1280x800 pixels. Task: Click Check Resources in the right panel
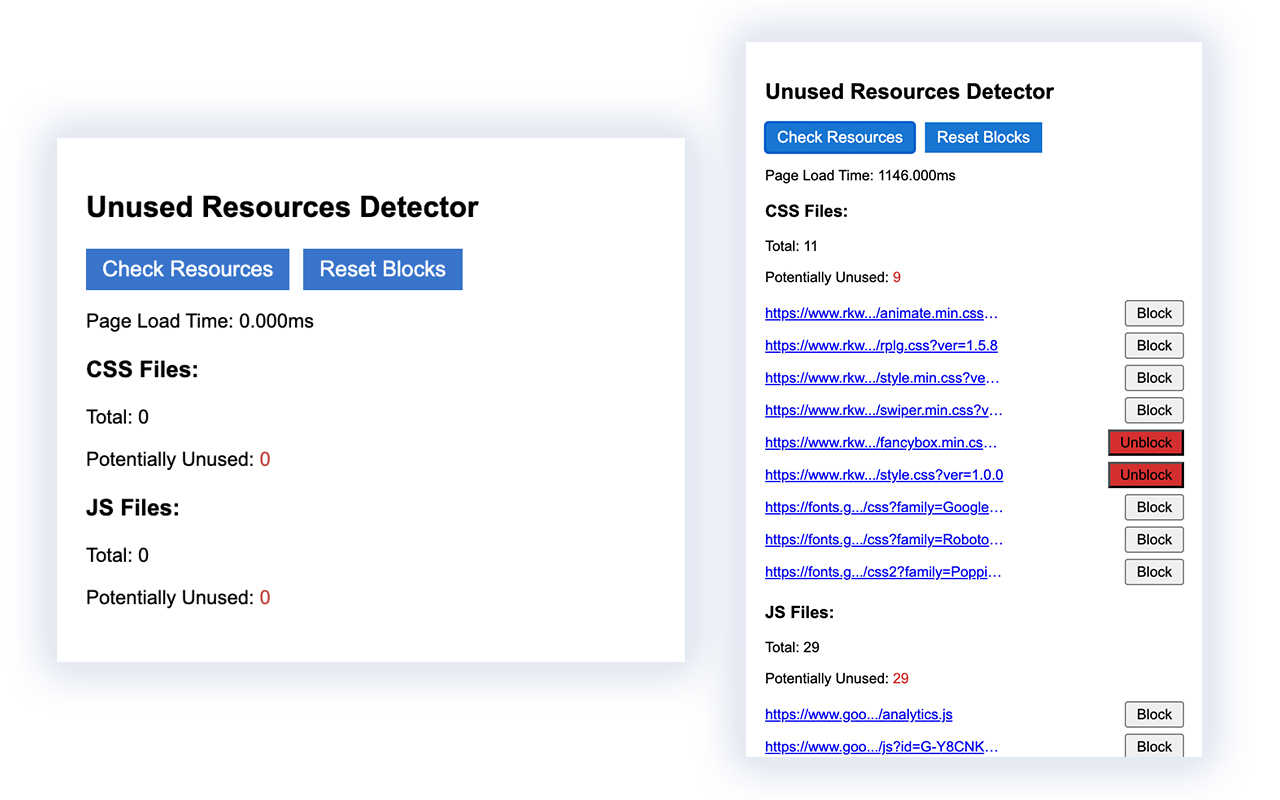click(839, 137)
